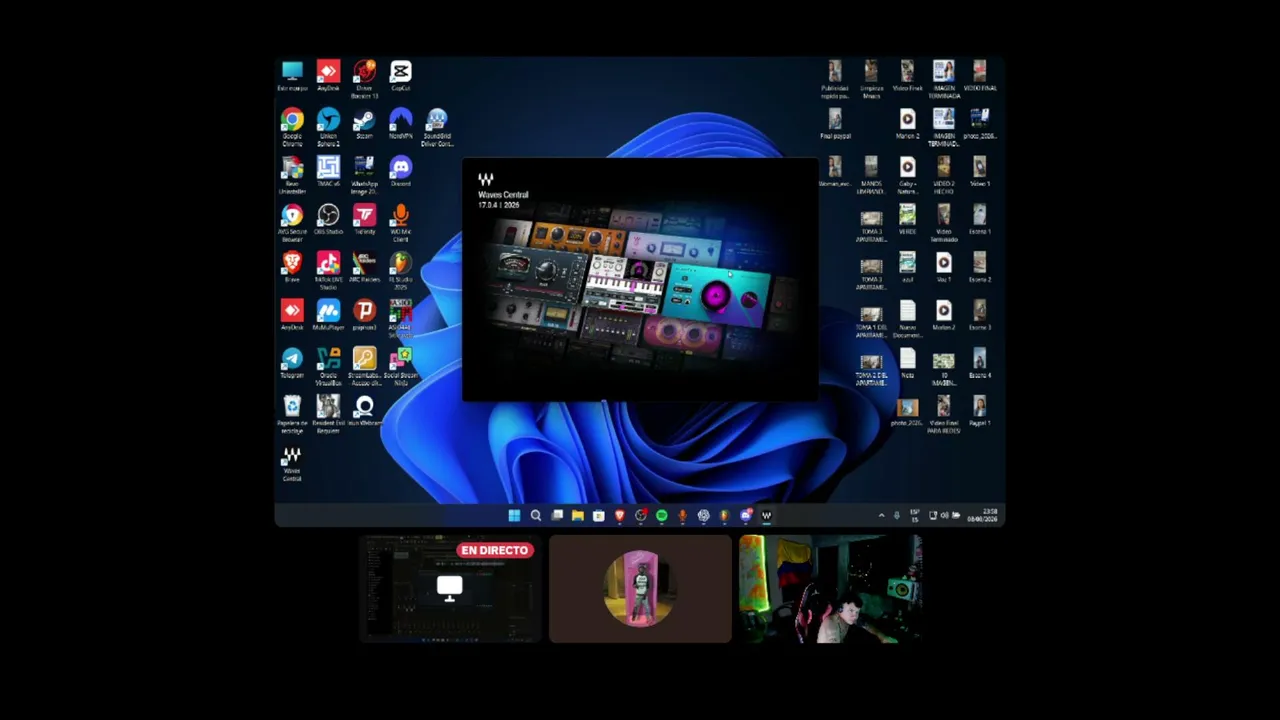The width and height of the screenshot is (1280, 720).
Task: Select the Paypal 1 file
Action: pos(979,412)
